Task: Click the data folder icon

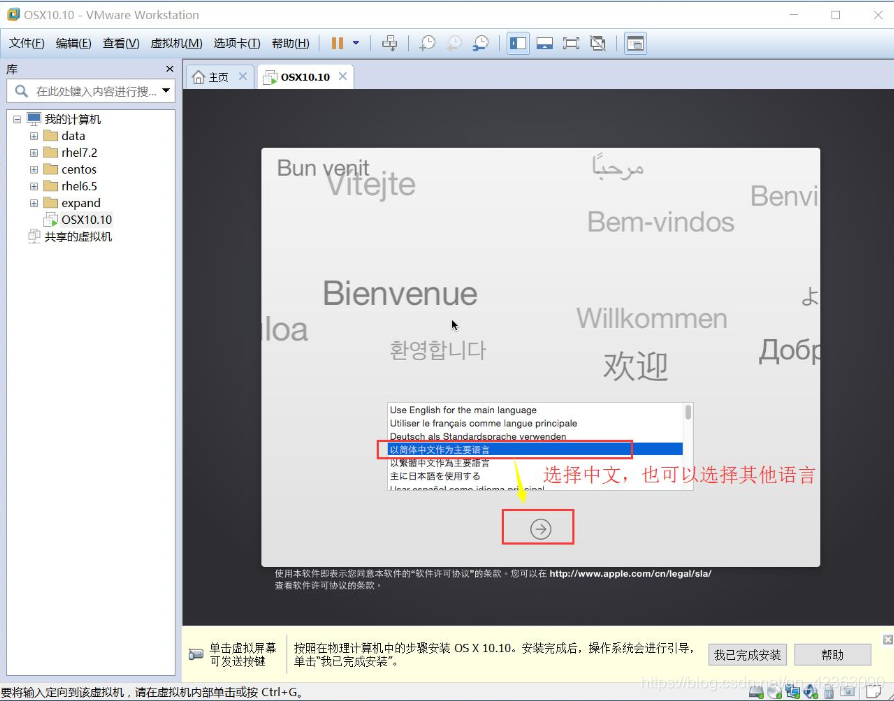Action: [51, 136]
